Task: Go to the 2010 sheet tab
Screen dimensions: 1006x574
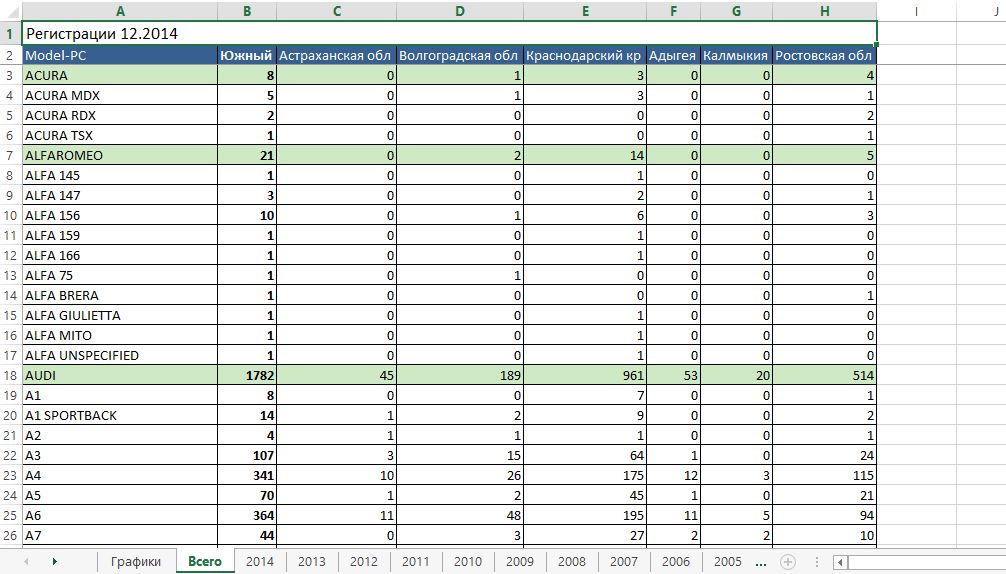Action: click(468, 561)
